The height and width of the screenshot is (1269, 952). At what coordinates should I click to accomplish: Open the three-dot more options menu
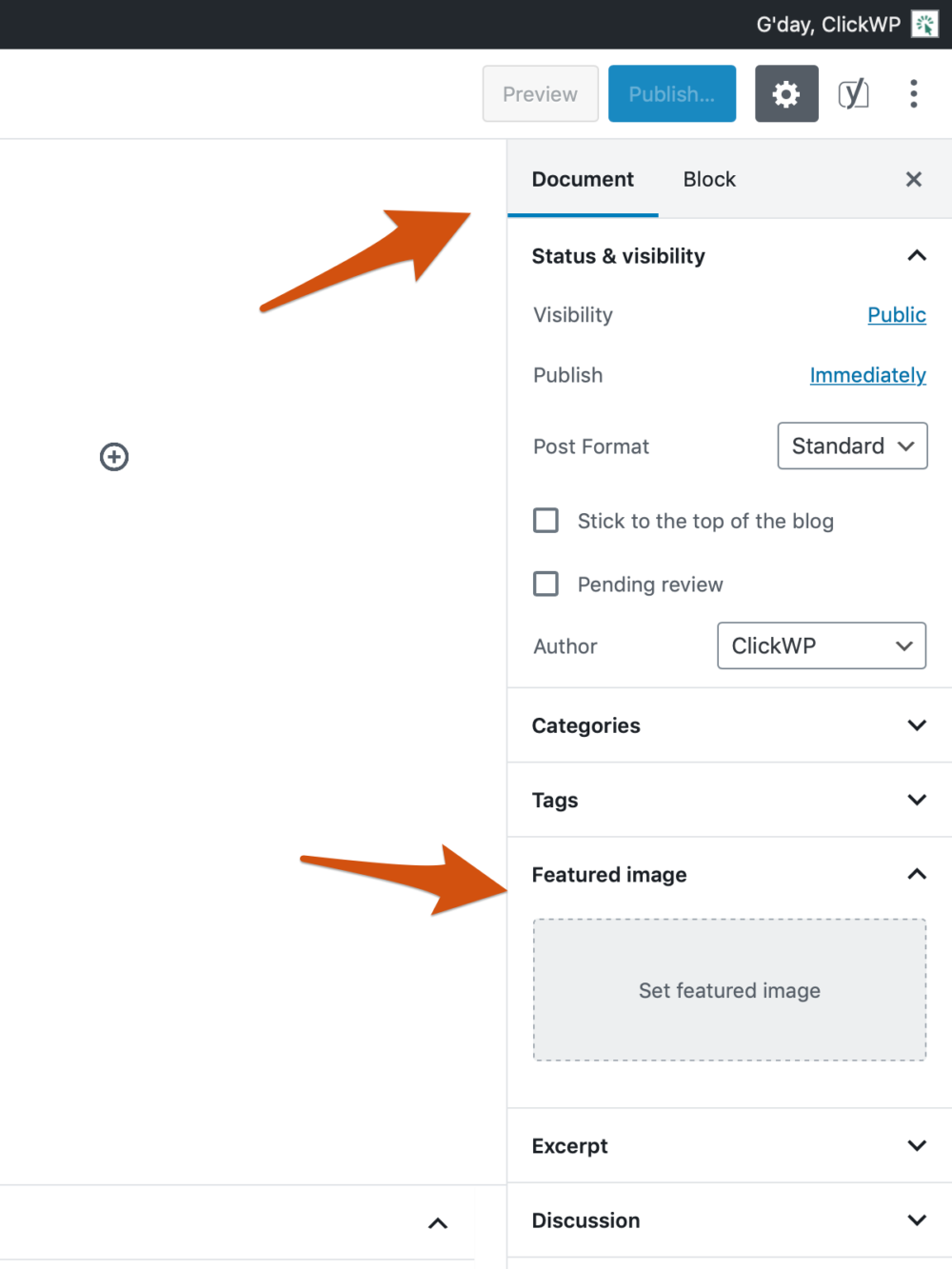click(914, 93)
